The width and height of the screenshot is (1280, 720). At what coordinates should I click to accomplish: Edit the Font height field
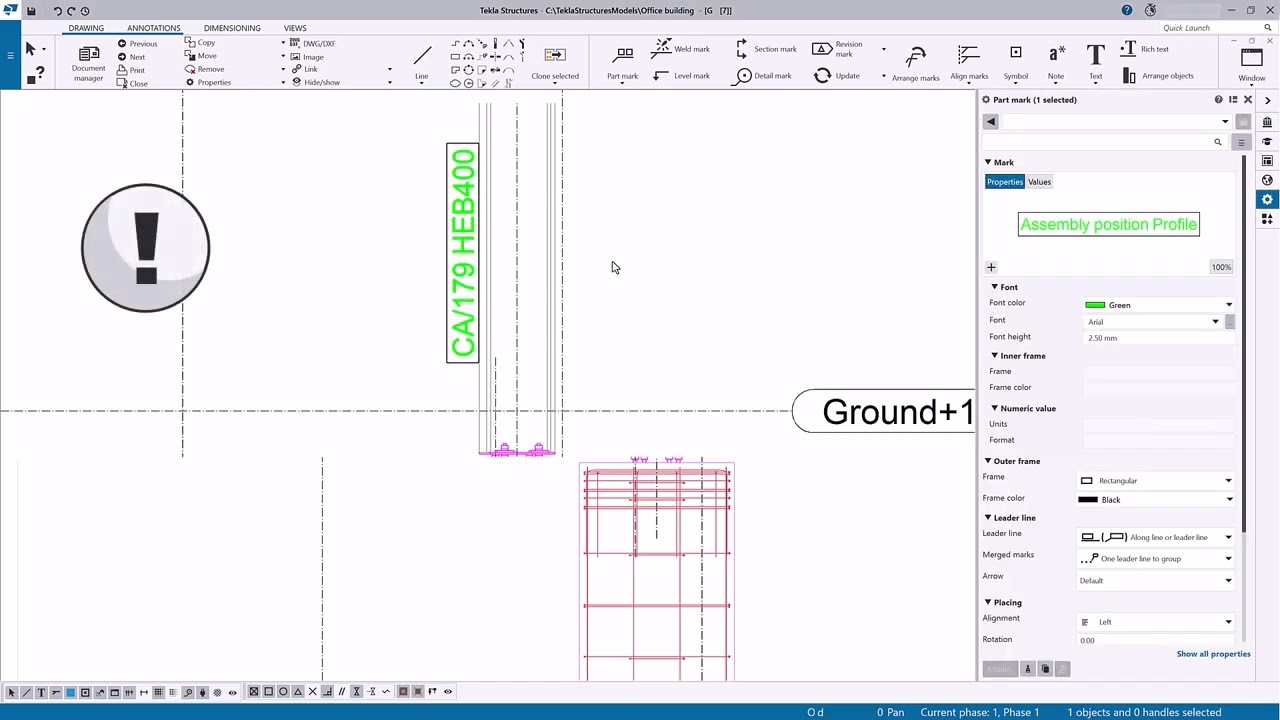coord(1159,338)
